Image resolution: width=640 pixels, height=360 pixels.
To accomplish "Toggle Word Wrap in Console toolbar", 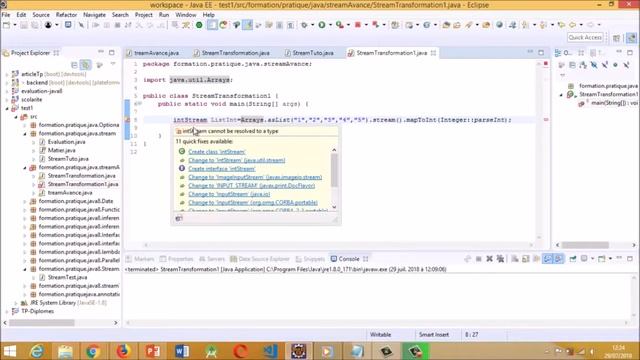I will click(x=536, y=259).
